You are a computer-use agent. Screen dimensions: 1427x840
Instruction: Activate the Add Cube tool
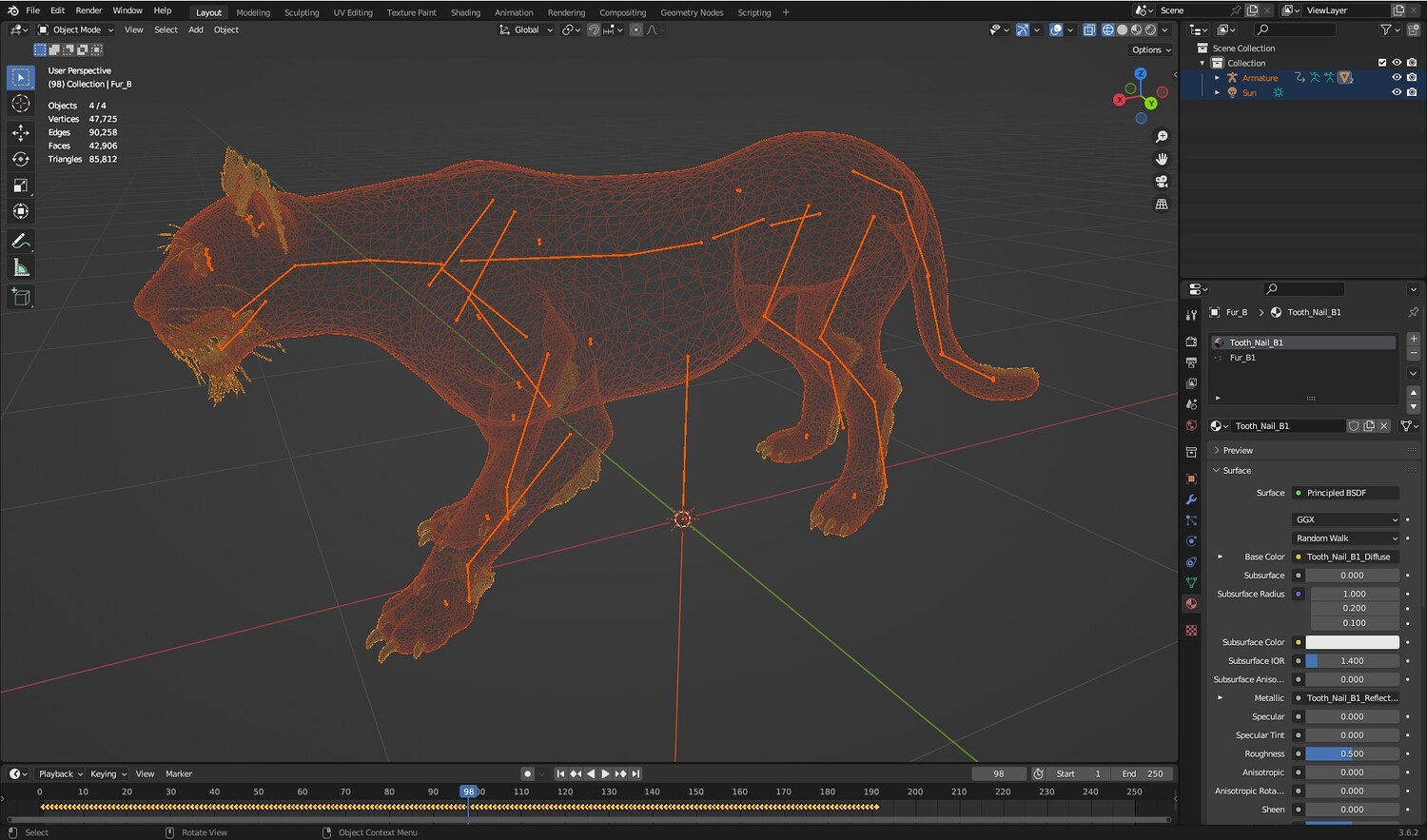(21, 298)
